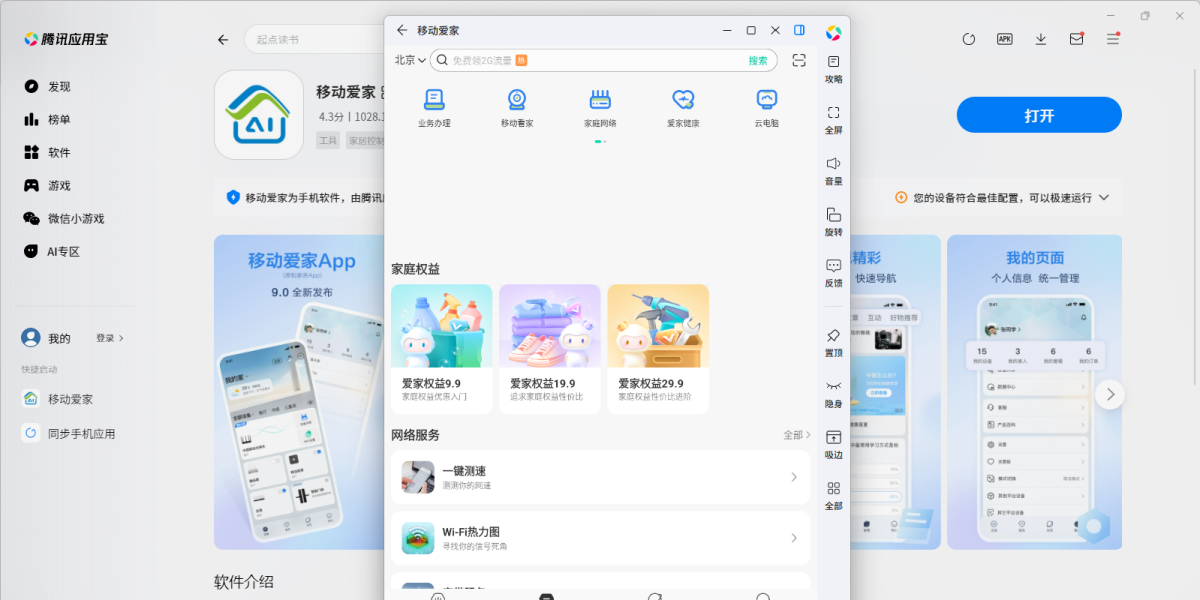
Task: Click the green 搜索 search button
Action: coord(758,60)
